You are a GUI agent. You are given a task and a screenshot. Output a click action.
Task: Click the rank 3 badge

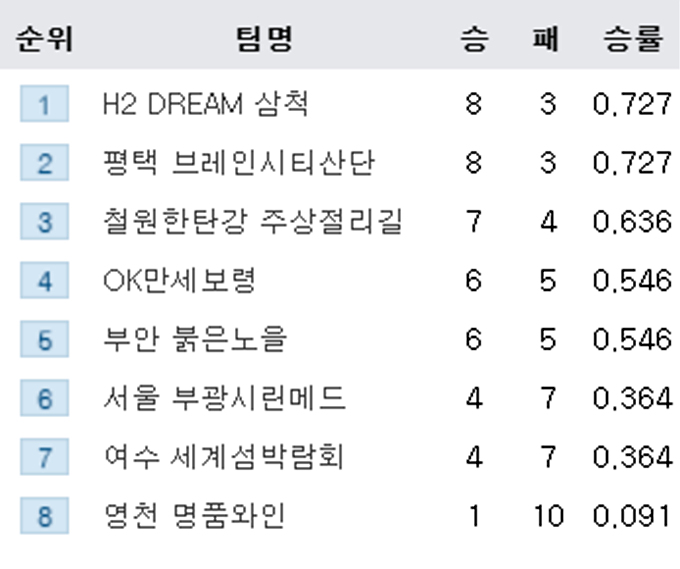click(x=44, y=221)
